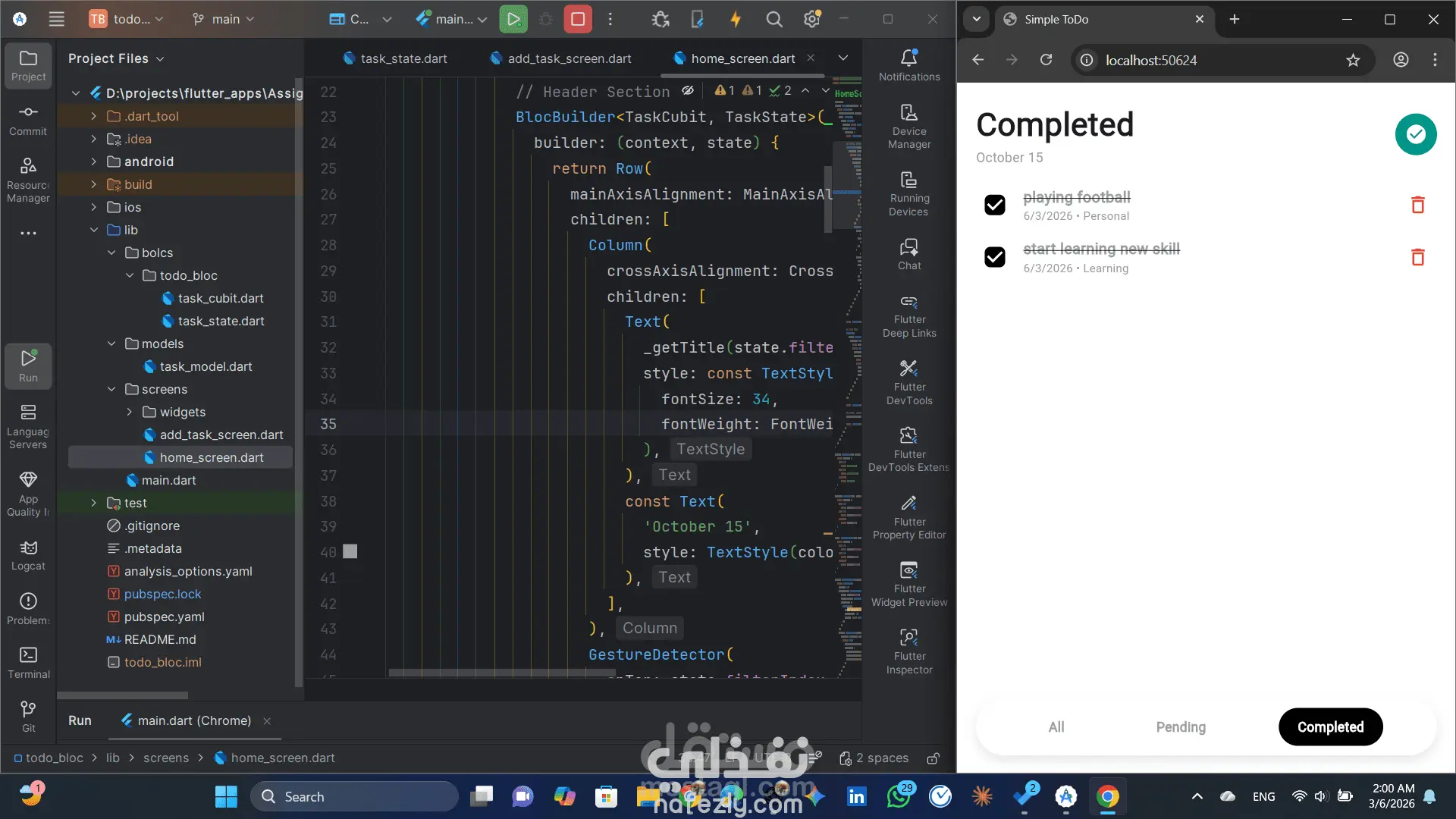Open the Flutter Inspector panel
The height and width of the screenshot is (819, 1456).
(x=908, y=651)
